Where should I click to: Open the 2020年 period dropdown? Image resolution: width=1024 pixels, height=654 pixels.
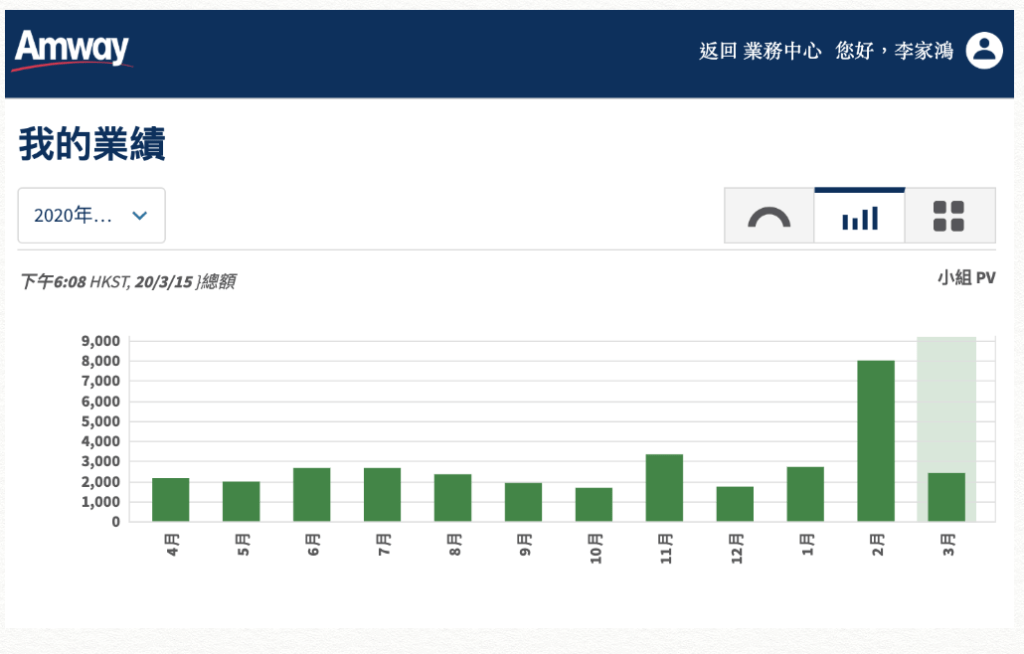[91, 215]
